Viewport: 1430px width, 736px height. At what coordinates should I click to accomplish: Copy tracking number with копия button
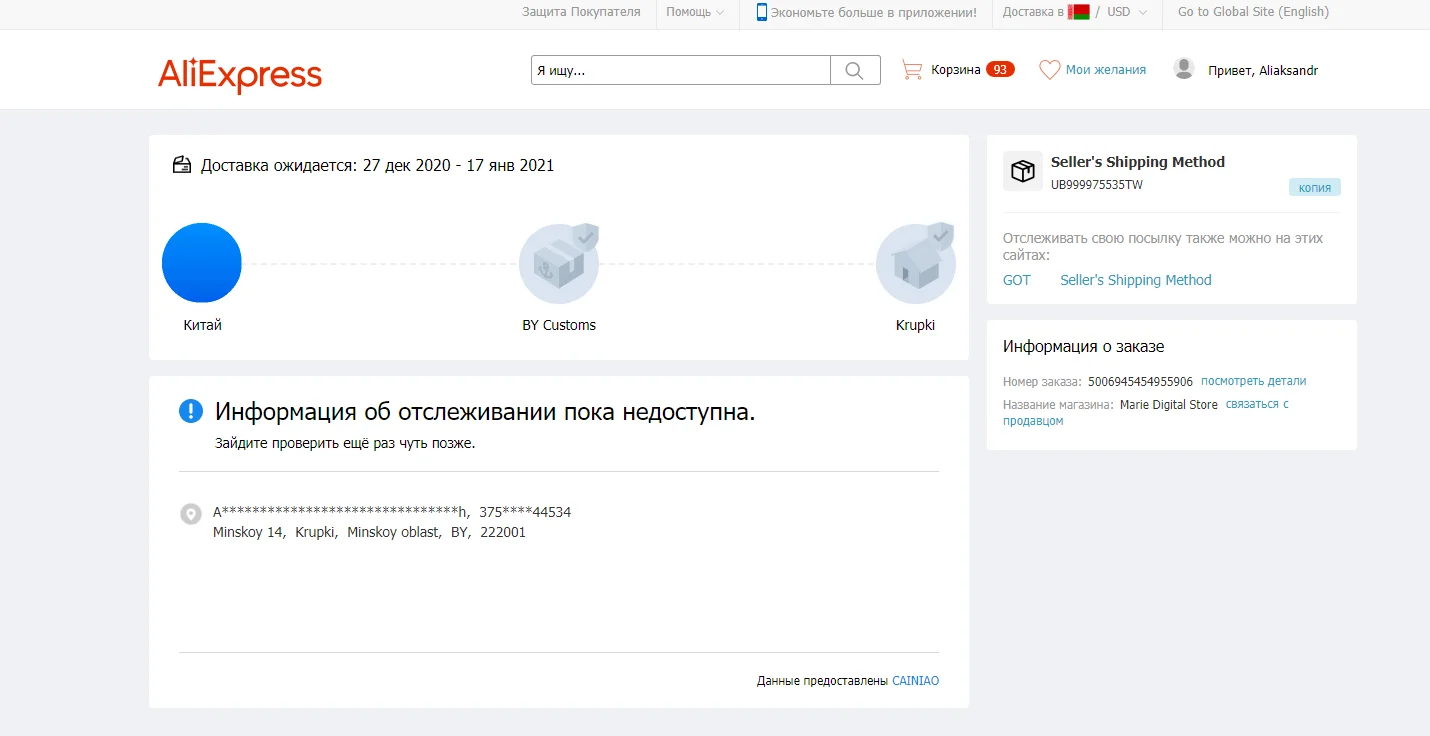[1315, 187]
